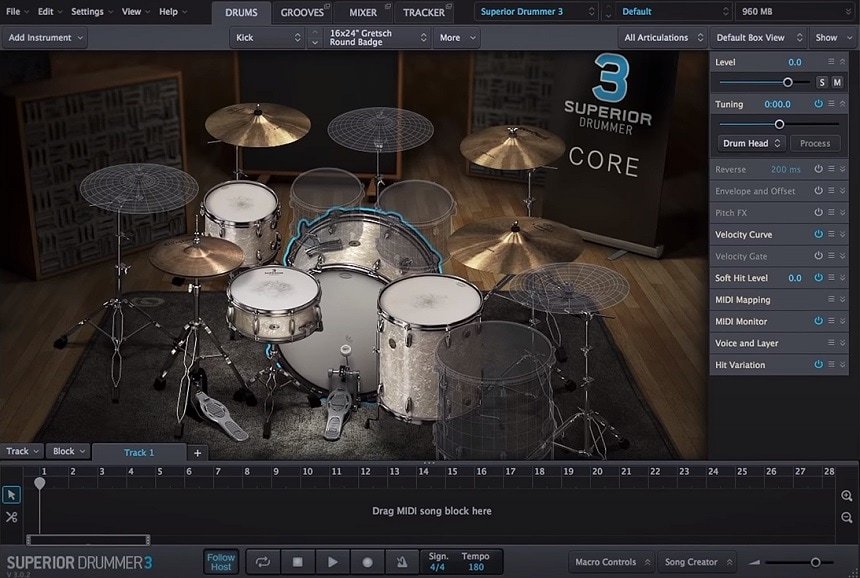Solo the selected drum with S button

point(822,82)
